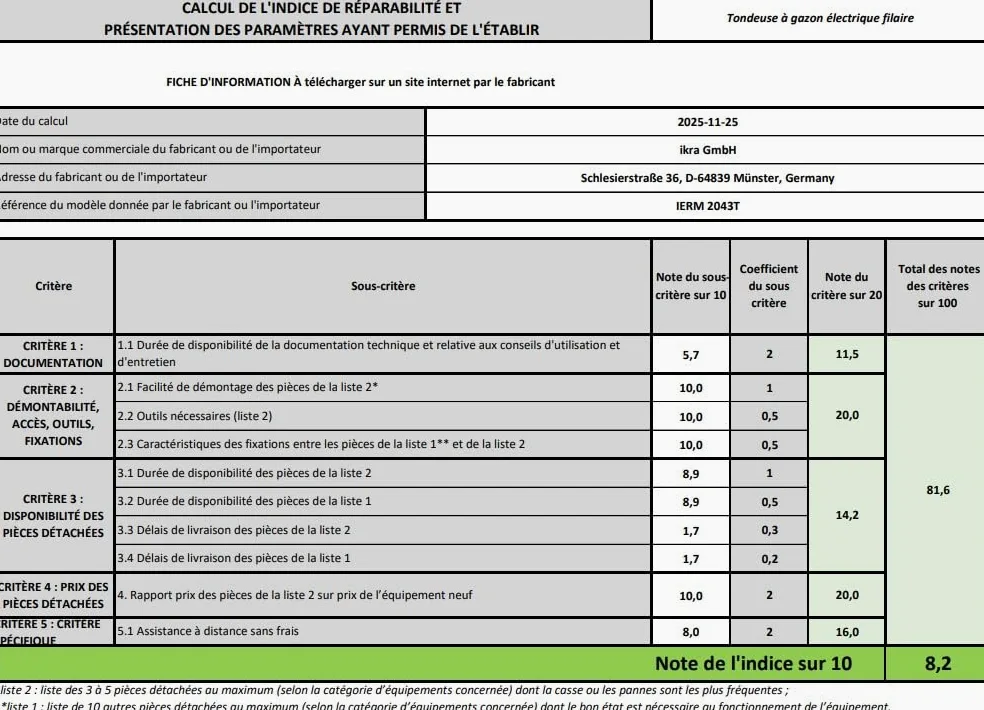984x710 pixels.
Task: Click sub-criterion 2.1 Facilité de démontage
Action: click(383, 387)
